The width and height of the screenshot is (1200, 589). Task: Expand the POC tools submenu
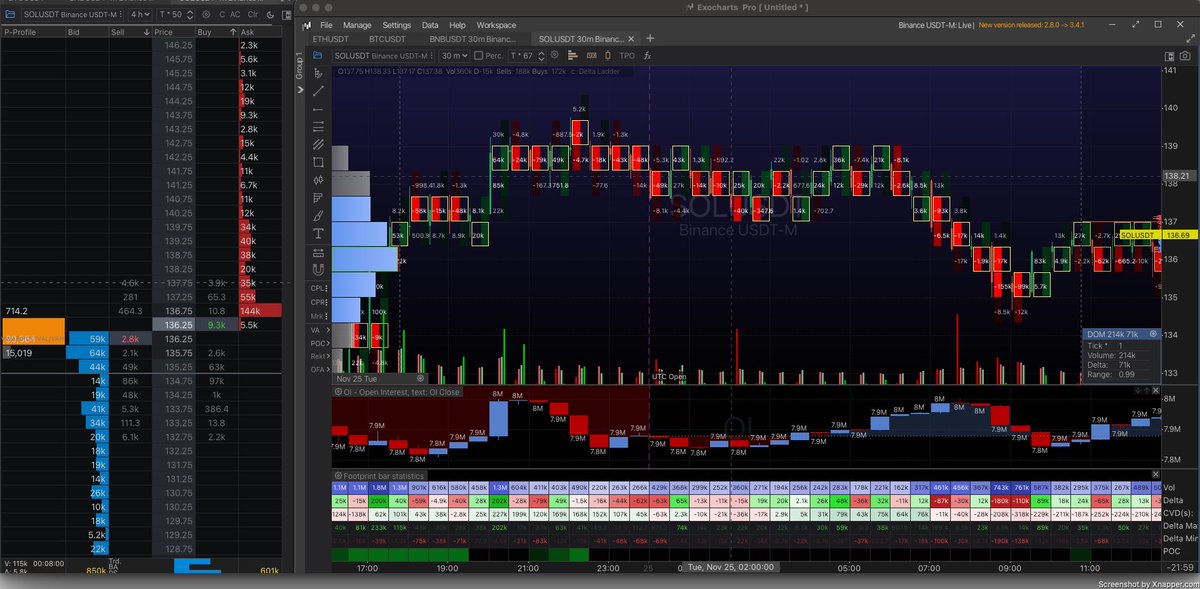coord(319,343)
